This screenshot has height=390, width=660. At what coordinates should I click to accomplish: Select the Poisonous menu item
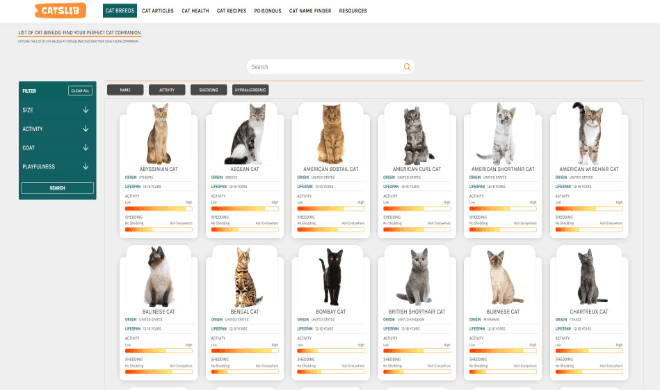tap(267, 11)
